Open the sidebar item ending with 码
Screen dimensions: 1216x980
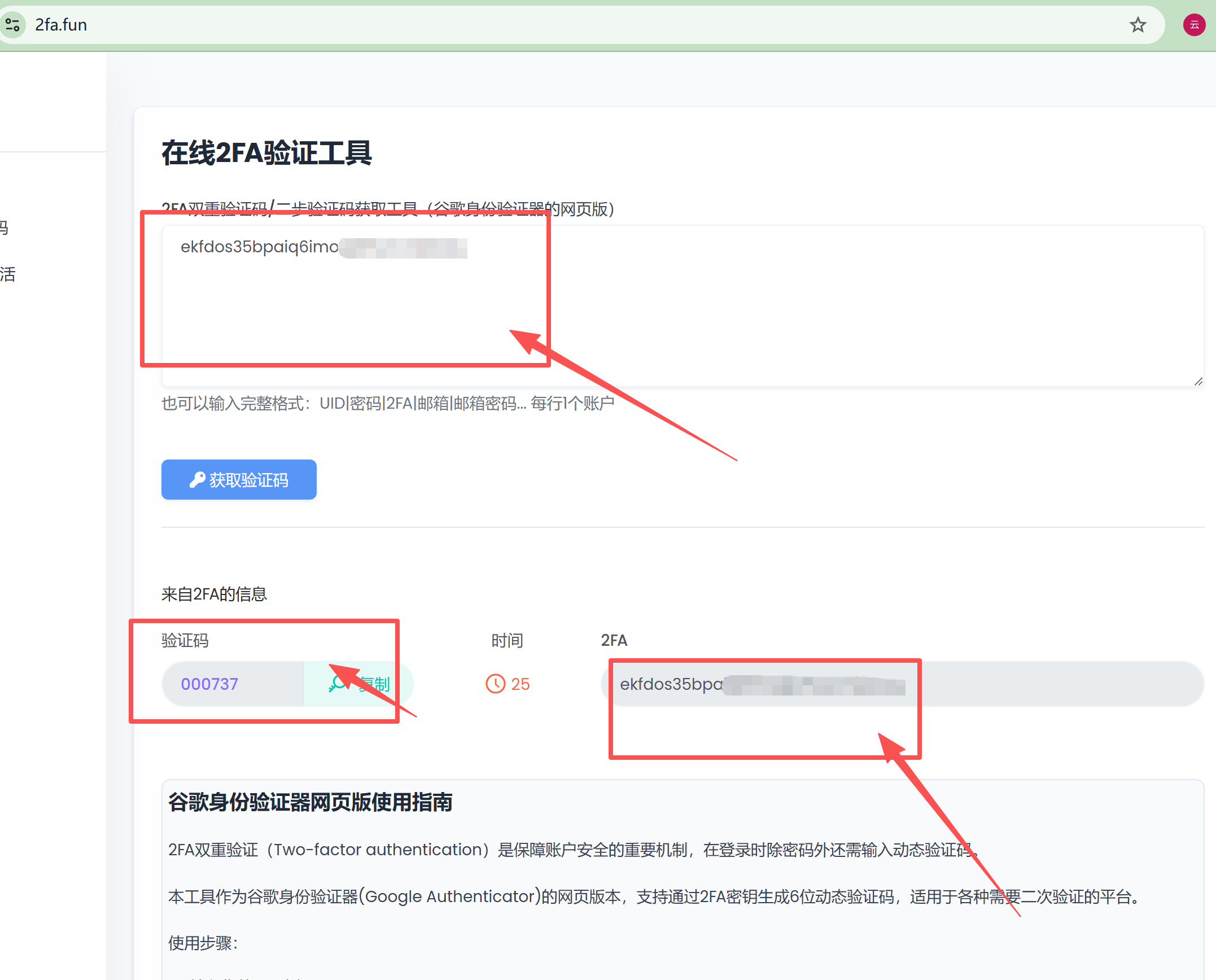(5, 228)
